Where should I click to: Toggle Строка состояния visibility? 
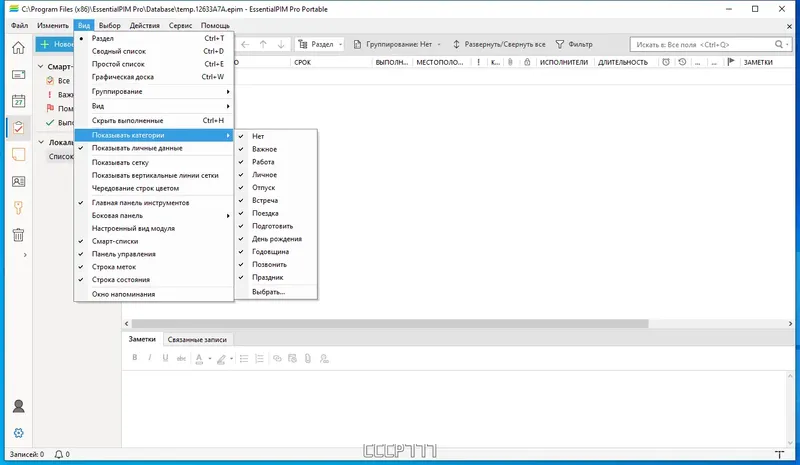[x=154, y=280]
